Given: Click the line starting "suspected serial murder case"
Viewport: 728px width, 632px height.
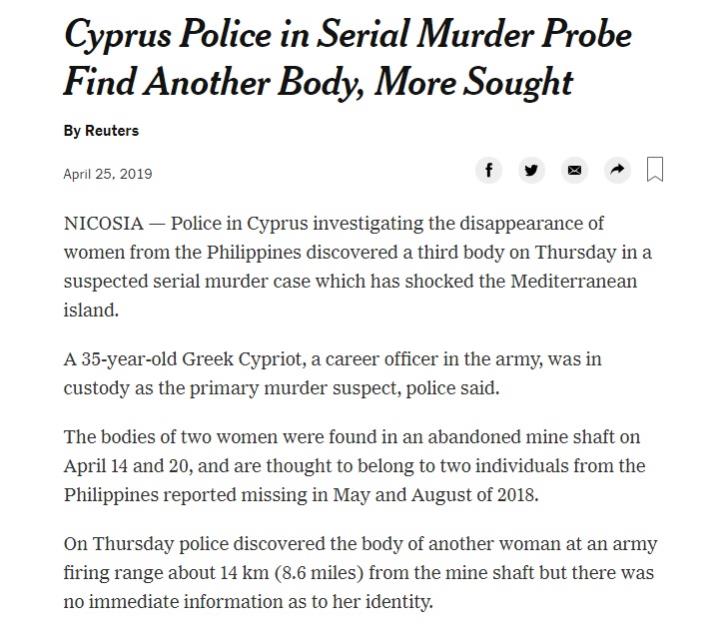Looking at the screenshot, I should [x=349, y=281].
